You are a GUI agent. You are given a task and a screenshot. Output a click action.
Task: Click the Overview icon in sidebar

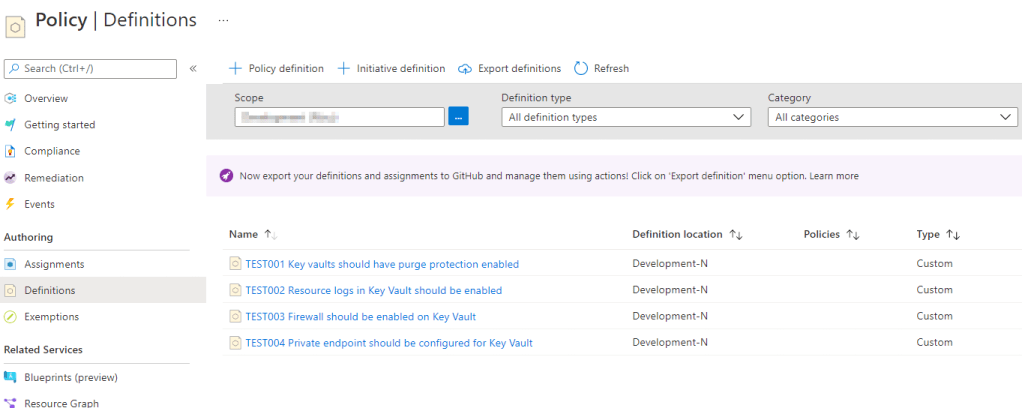[x=11, y=98]
